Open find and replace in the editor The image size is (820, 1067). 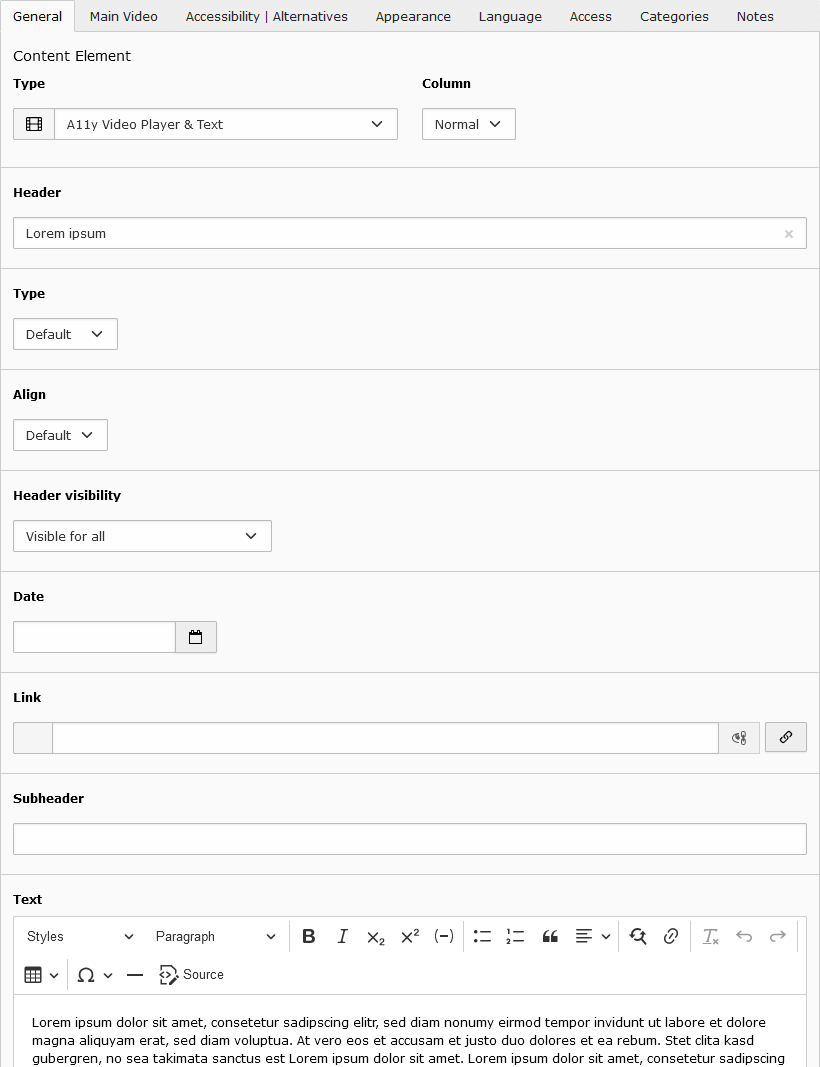(638, 936)
